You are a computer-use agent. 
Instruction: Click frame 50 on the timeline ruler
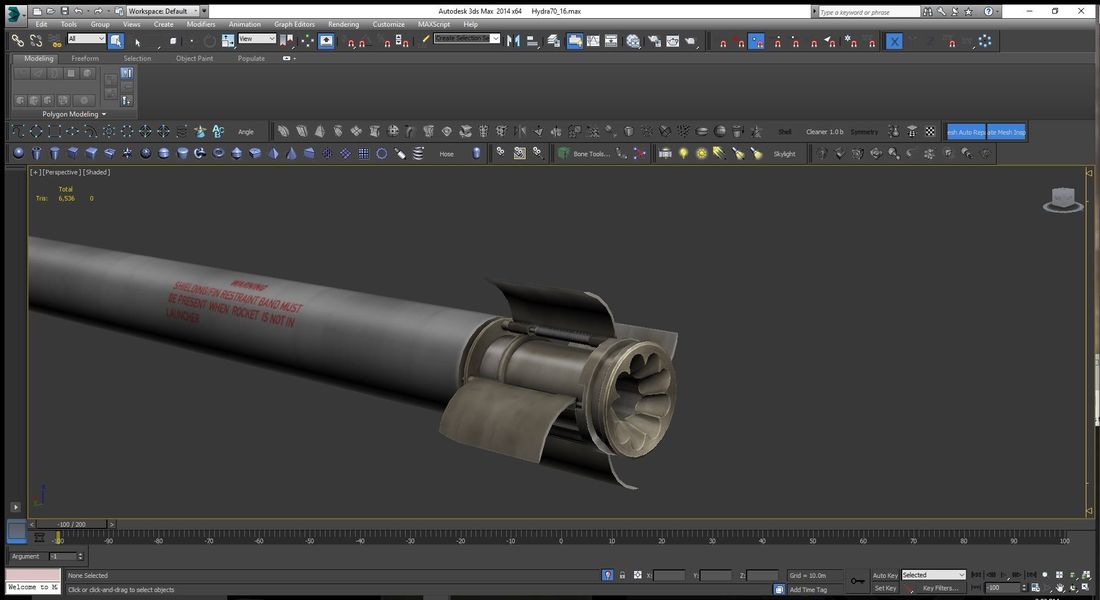(x=812, y=538)
